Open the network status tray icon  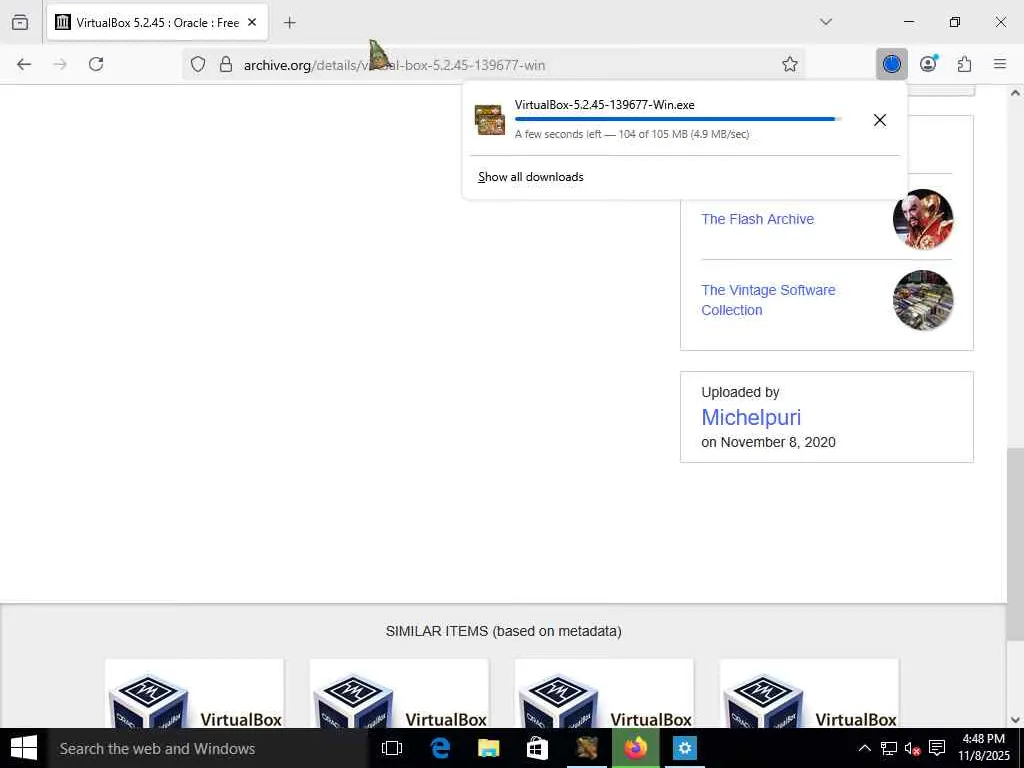click(x=888, y=748)
